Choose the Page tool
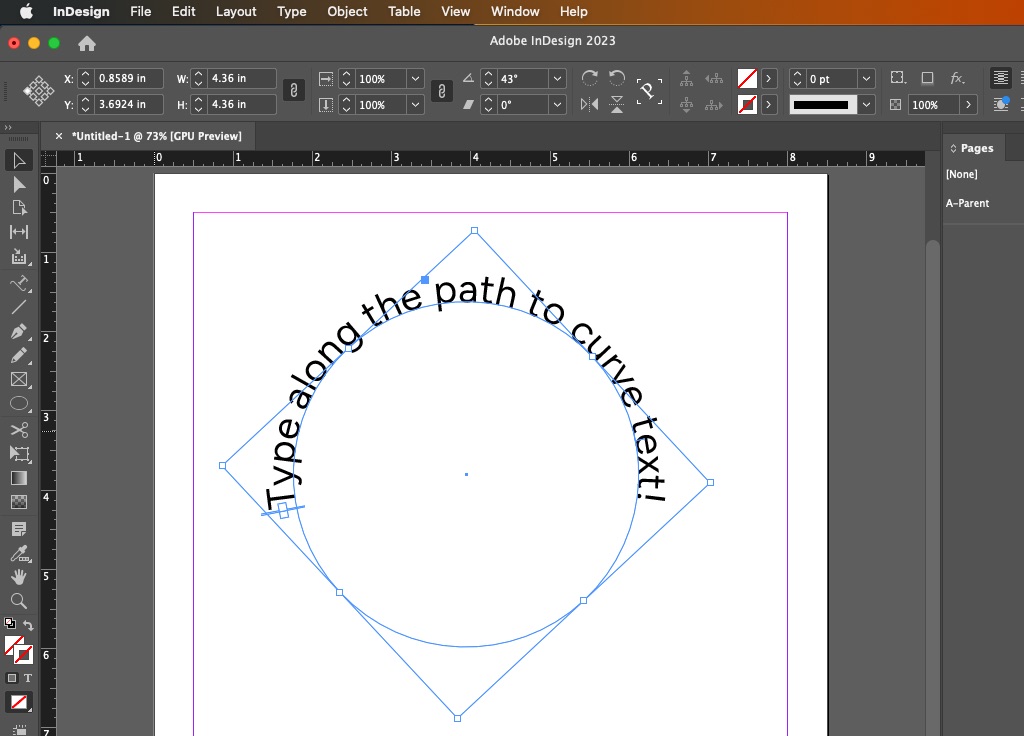This screenshot has height=736, width=1024. [x=19, y=208]
